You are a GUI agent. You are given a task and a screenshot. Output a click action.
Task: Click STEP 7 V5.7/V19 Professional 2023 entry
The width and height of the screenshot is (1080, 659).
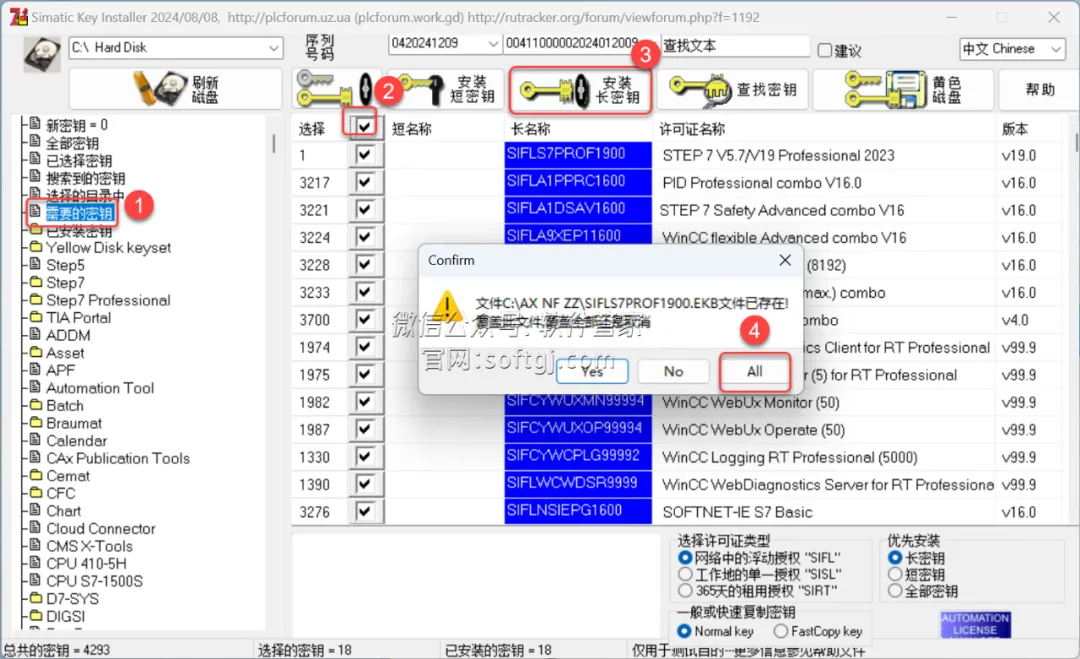pyautogui.click(x=778, y=156)
